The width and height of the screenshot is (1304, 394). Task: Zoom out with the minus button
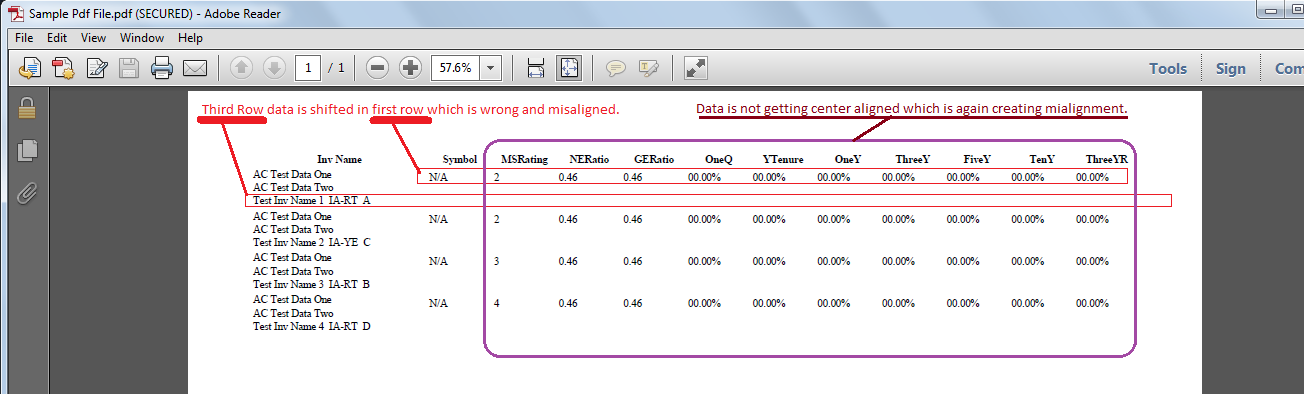coord(377,68)
